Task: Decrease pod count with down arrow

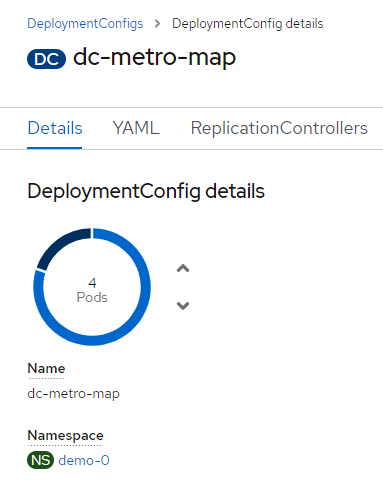Action: pos(183,306)
